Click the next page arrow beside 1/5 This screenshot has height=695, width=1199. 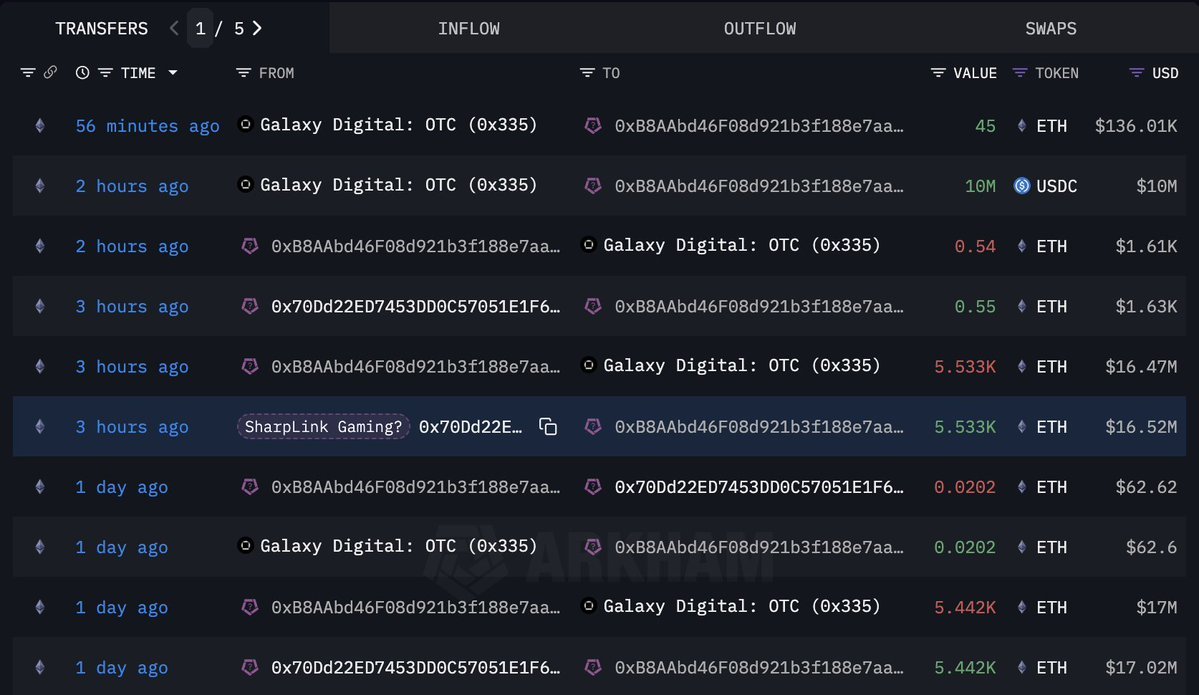pos(257,28)
